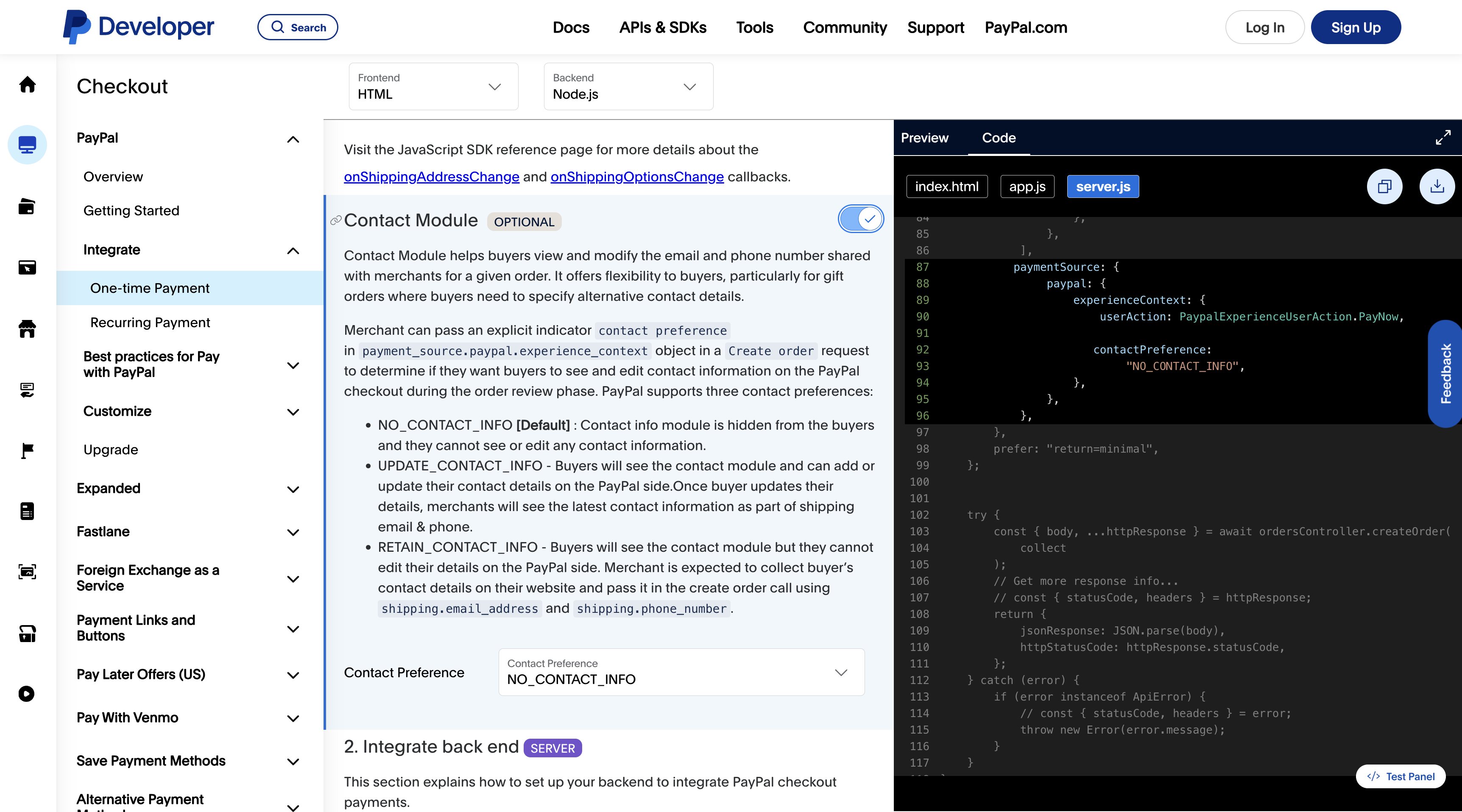The width and height of the screenshot is (1462, 812).
Task: Open the Test Panel button
Action: (1400, 776)
